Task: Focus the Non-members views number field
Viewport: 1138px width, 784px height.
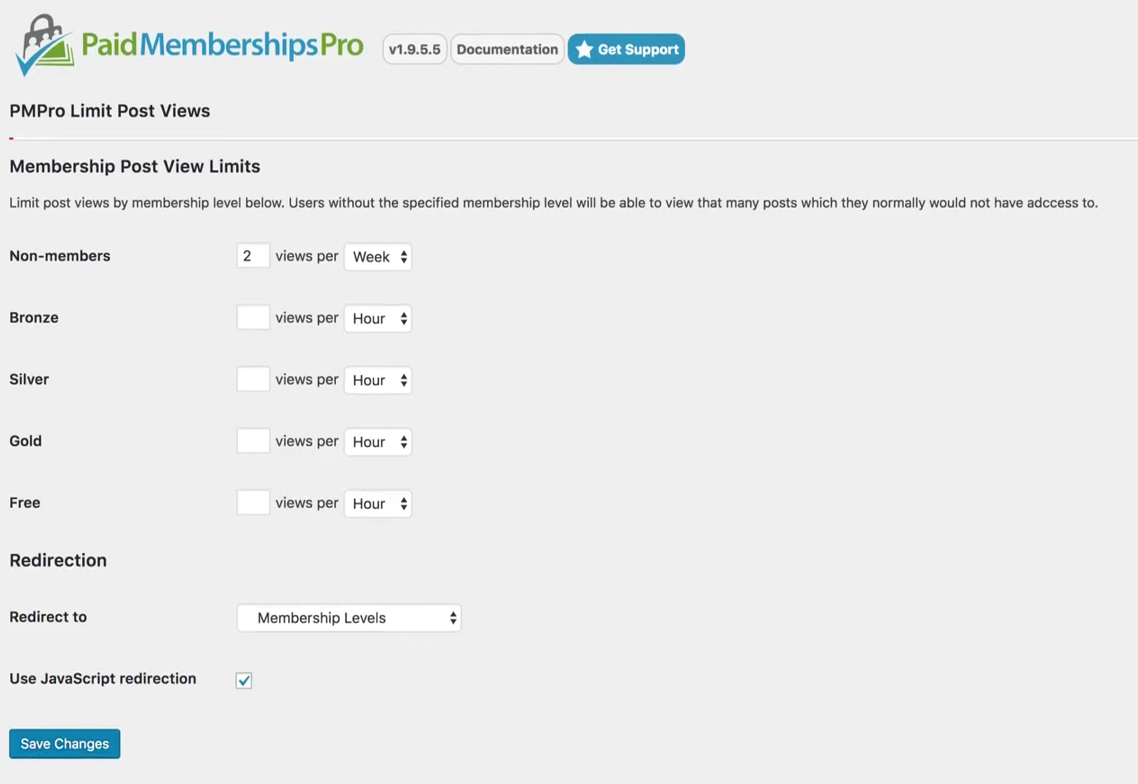Action: [253, 256]
